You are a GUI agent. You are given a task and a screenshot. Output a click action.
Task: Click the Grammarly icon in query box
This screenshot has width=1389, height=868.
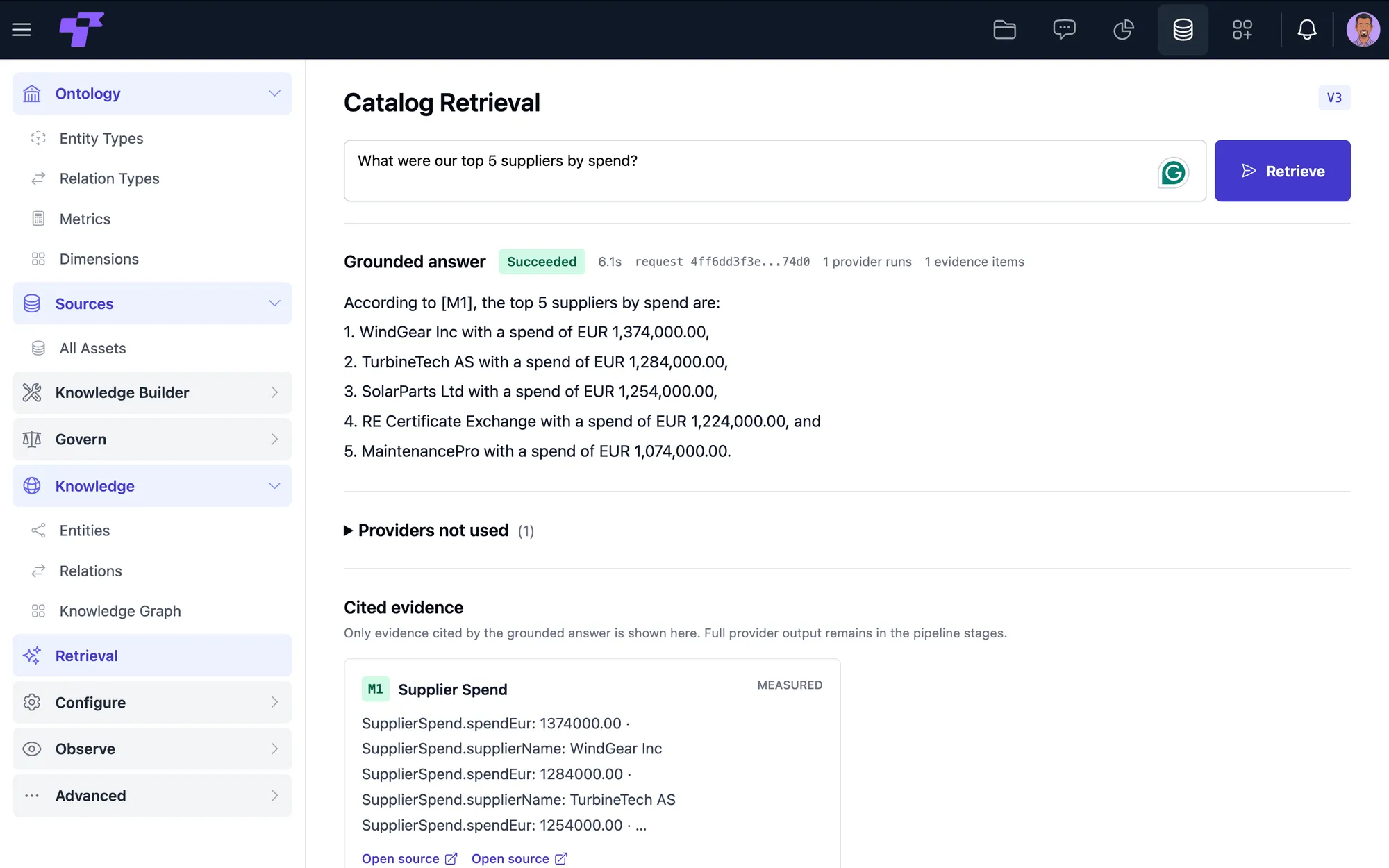[x=1173, y=172]
